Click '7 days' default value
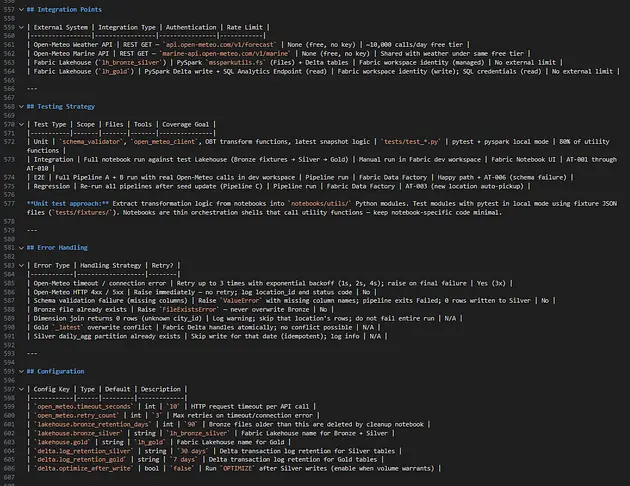This screenshot has width=630, height=486. tap(183, 459)
